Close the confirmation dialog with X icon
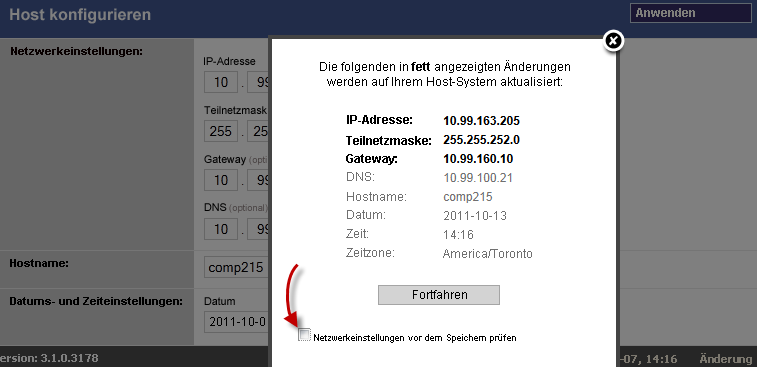 613,42
